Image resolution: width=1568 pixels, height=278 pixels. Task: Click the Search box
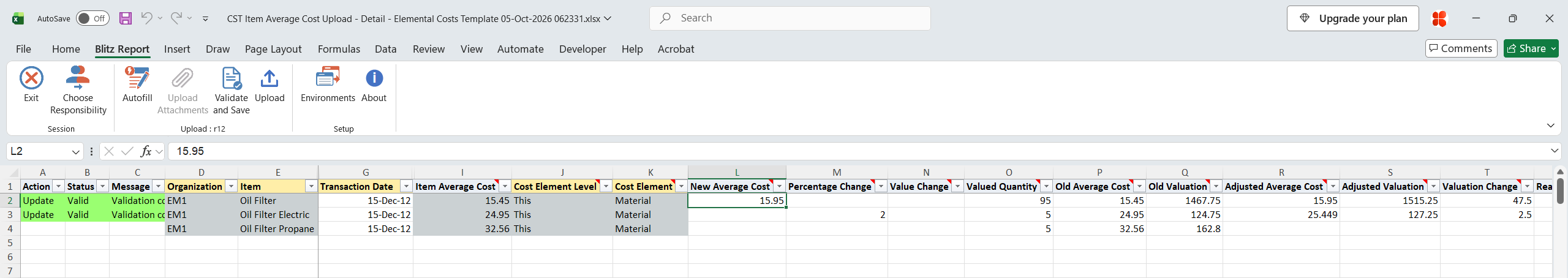click(x=790, y=18)
